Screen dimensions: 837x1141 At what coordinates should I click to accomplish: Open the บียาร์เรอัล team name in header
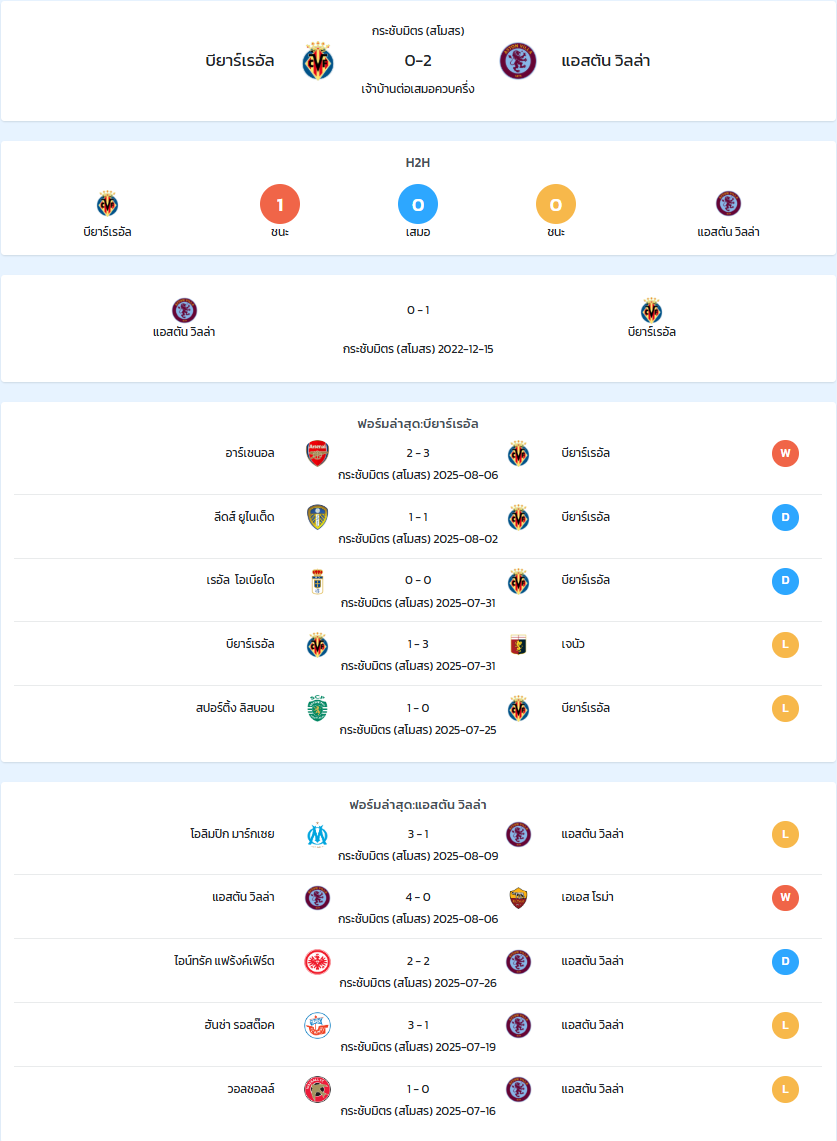tap(239, 61)
